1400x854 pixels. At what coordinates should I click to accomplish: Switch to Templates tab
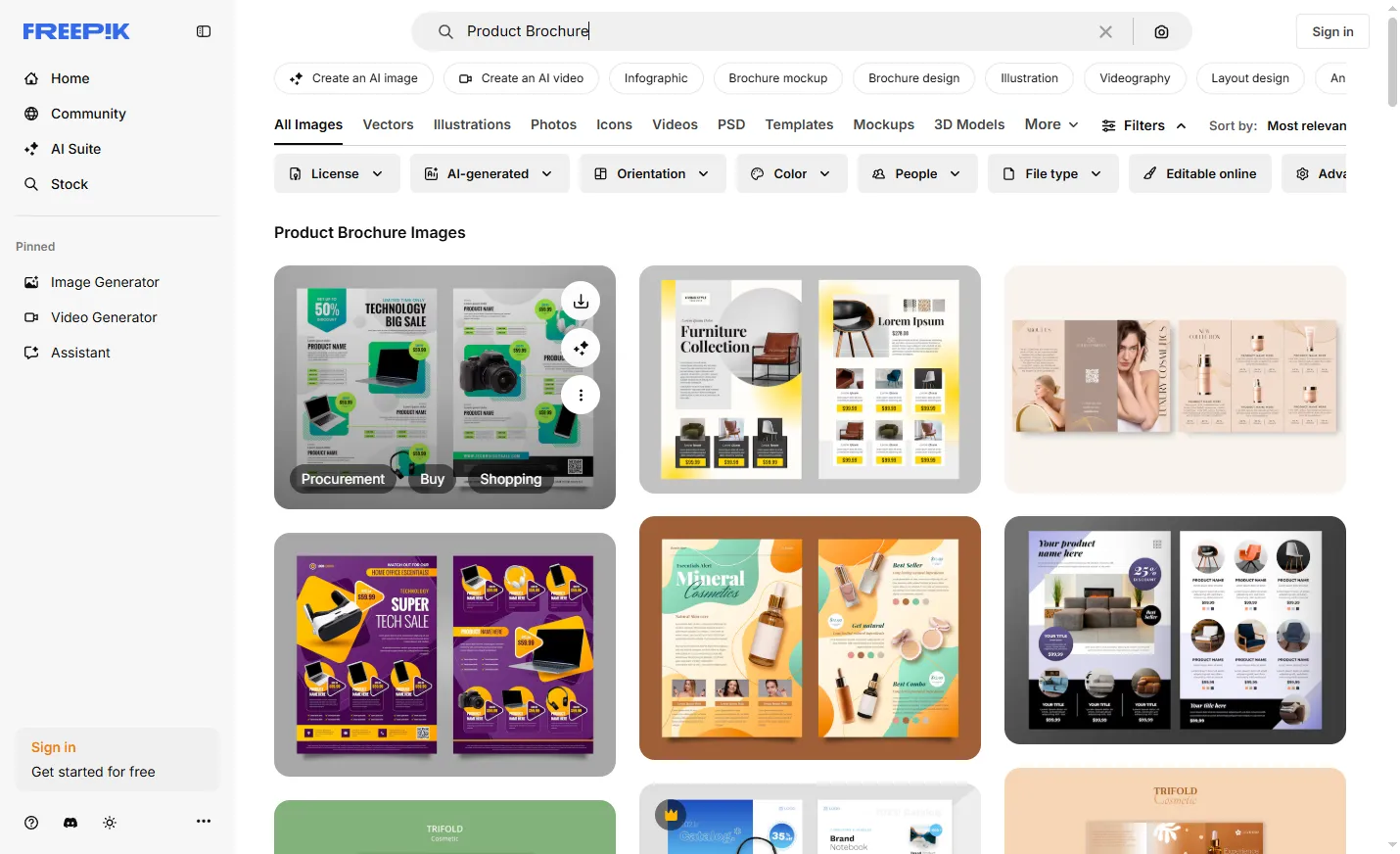coord(799,125)
